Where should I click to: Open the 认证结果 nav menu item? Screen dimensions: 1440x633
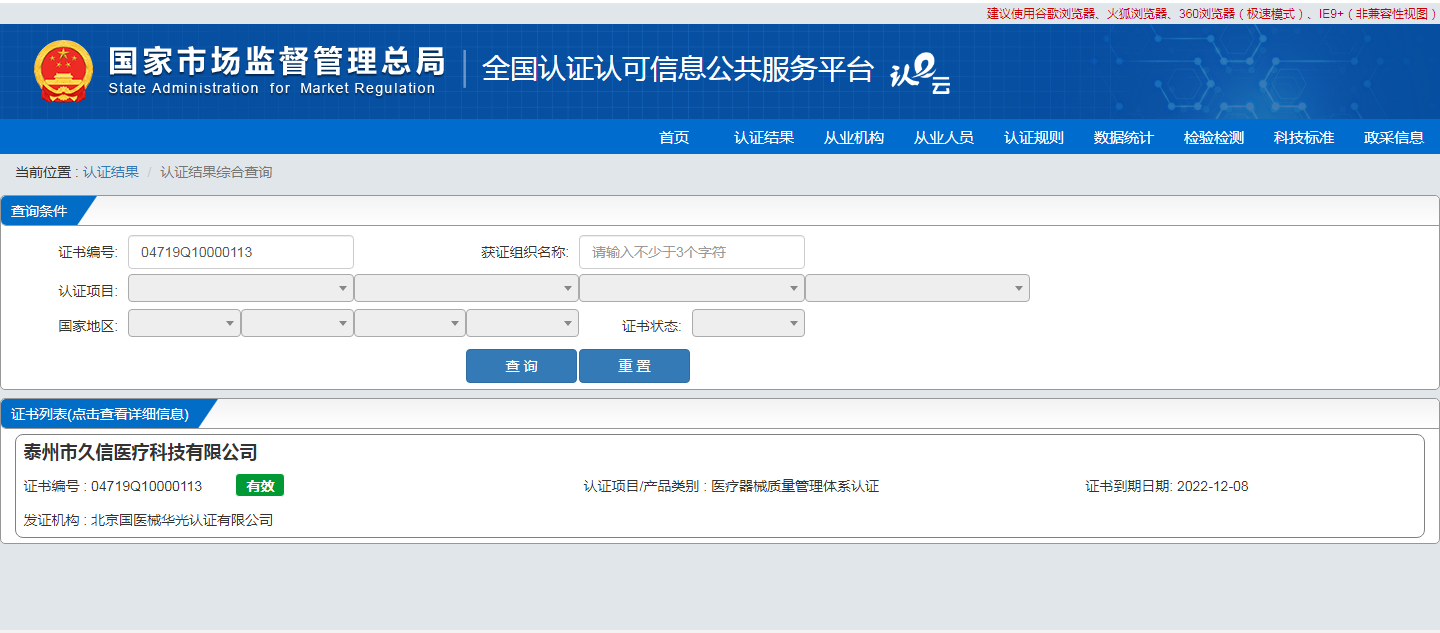(x=764, y=138)
